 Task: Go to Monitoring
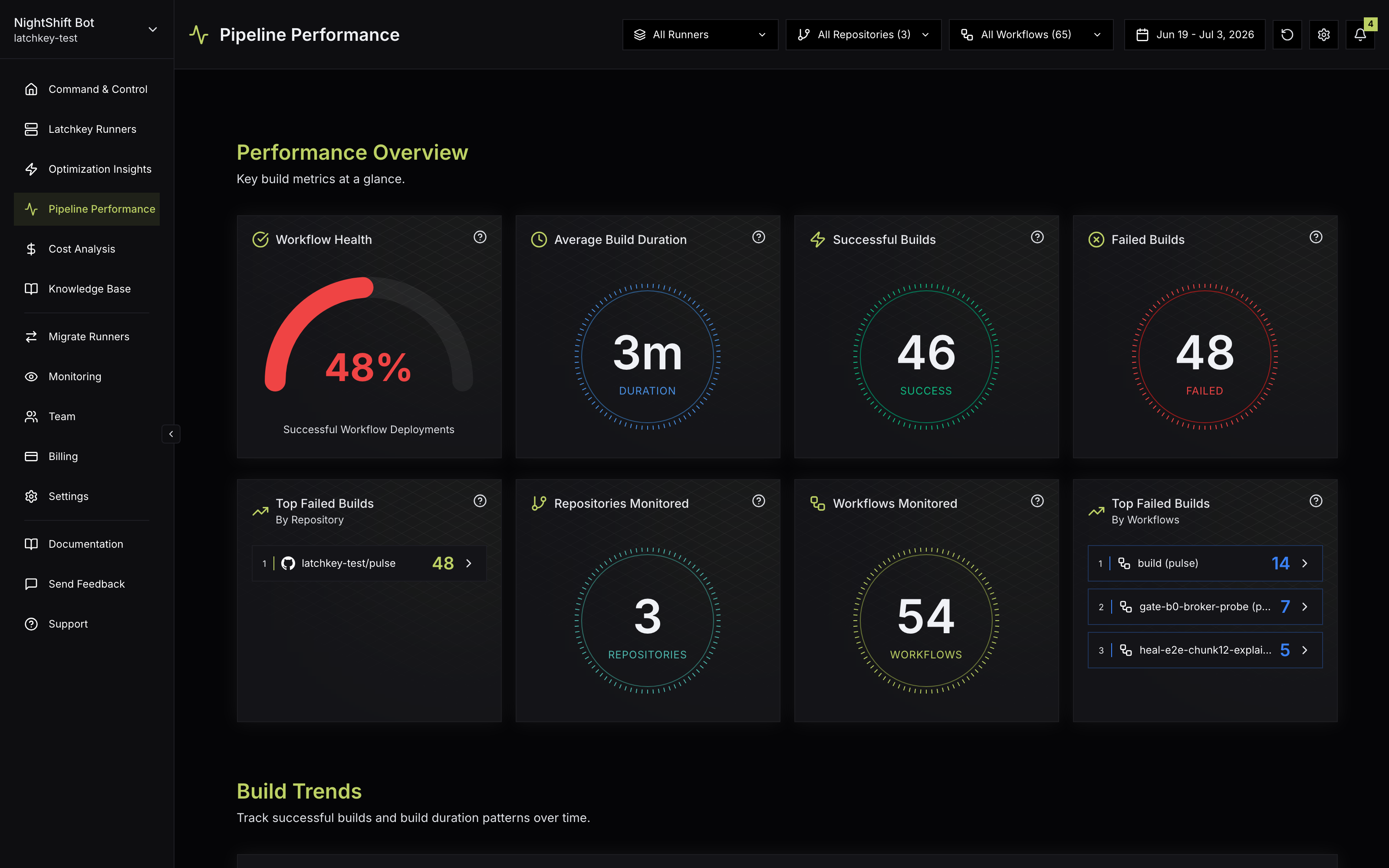87,377
